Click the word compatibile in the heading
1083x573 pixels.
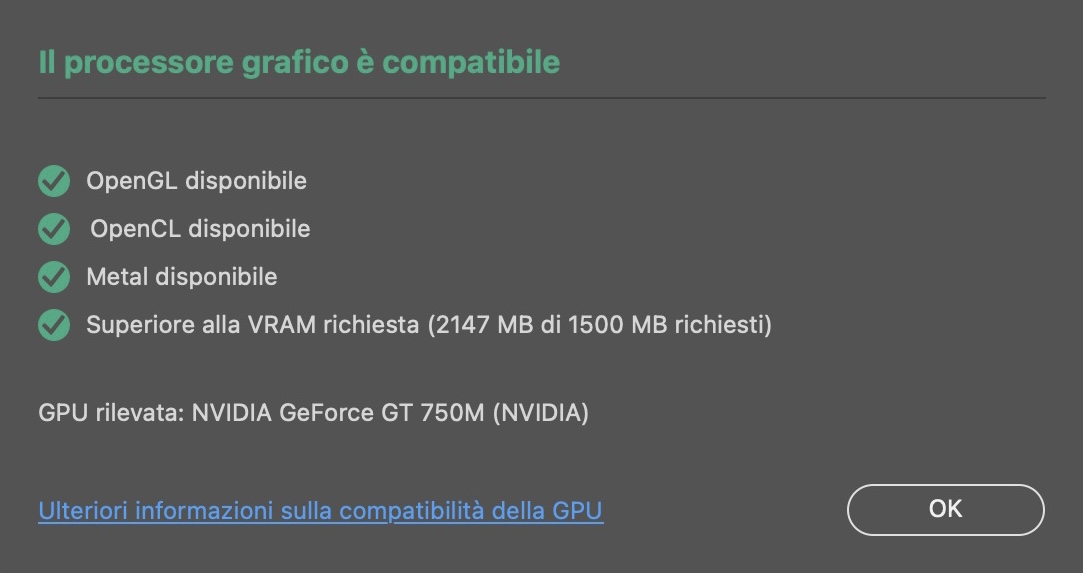471,62
